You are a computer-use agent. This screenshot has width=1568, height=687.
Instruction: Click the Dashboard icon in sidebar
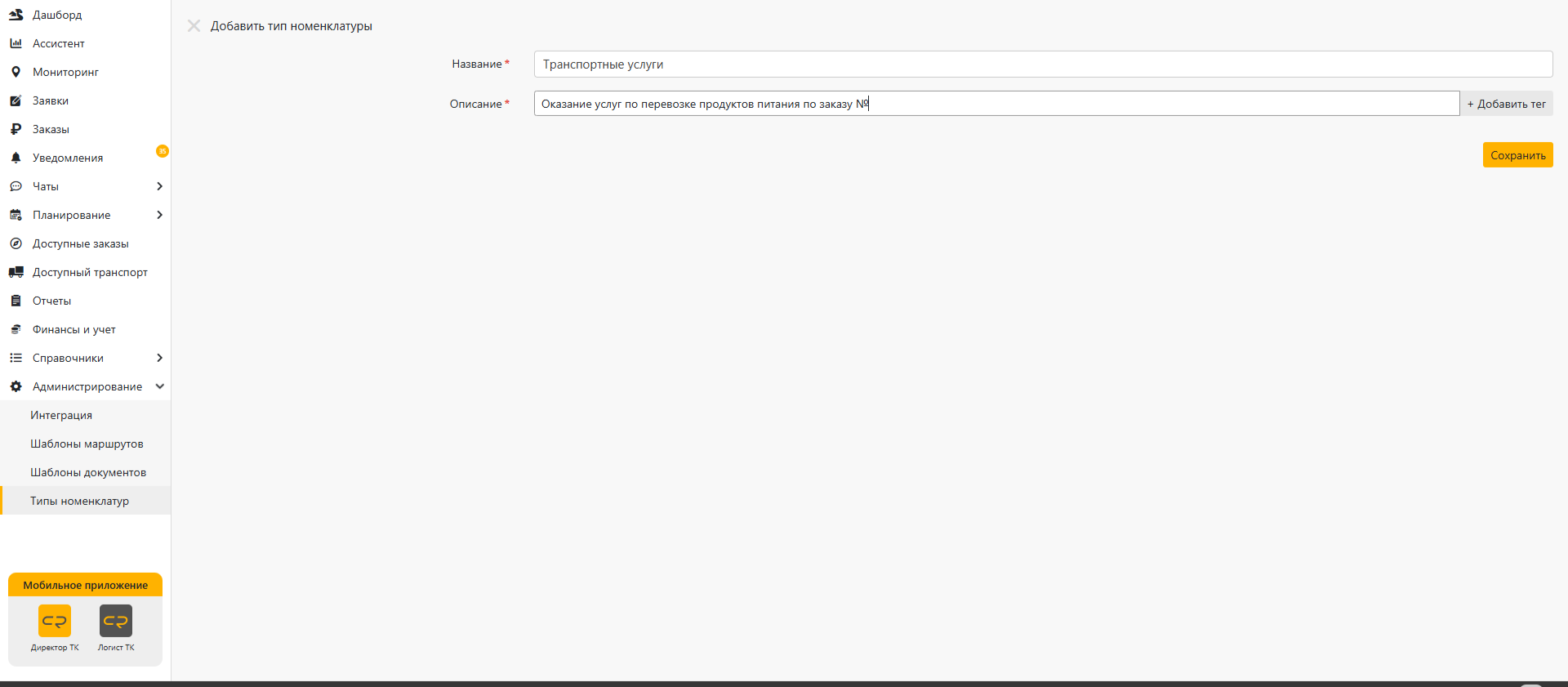pos(16,15)
